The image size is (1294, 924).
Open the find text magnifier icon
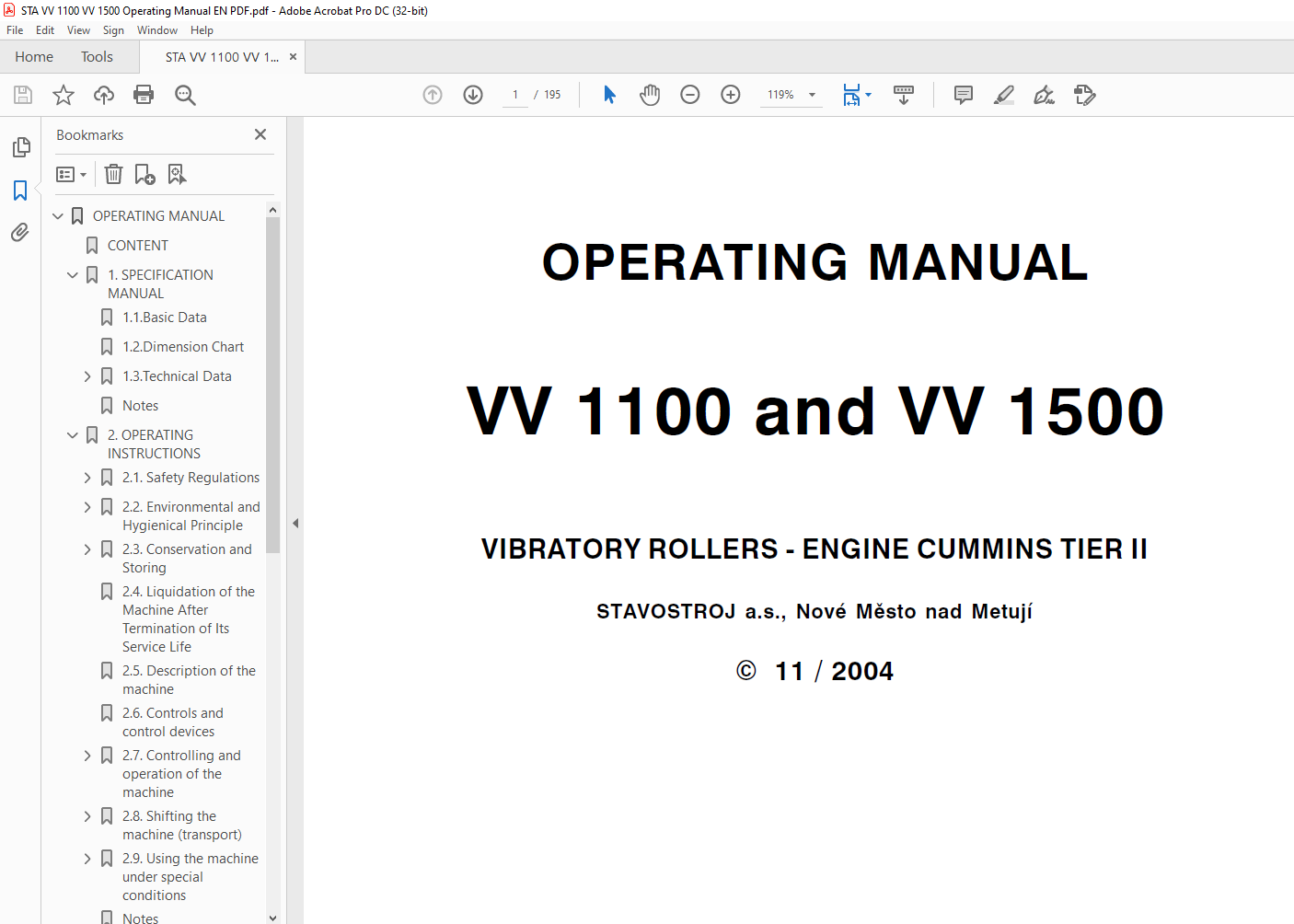[185, 95]
